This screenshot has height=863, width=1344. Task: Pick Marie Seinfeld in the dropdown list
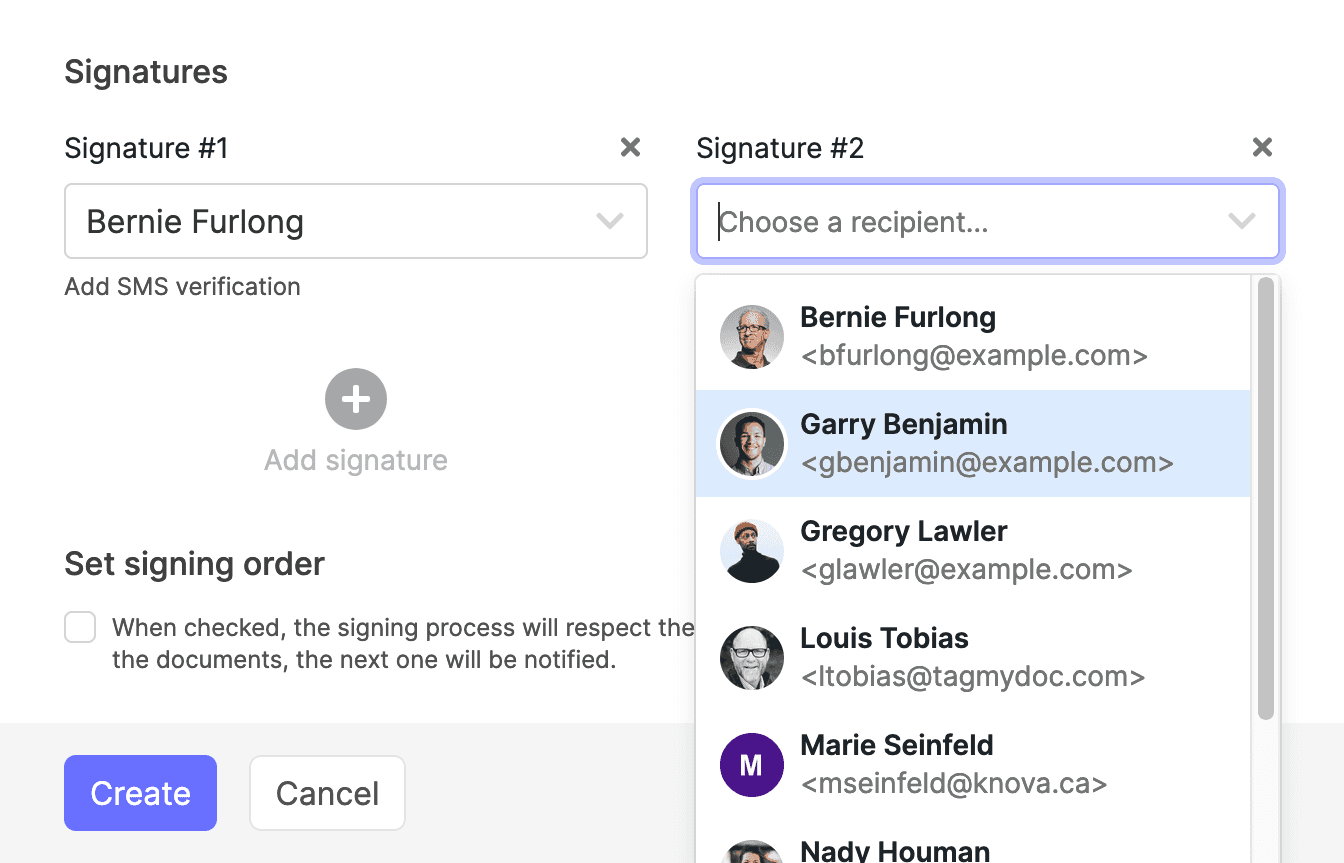[973, 765]
